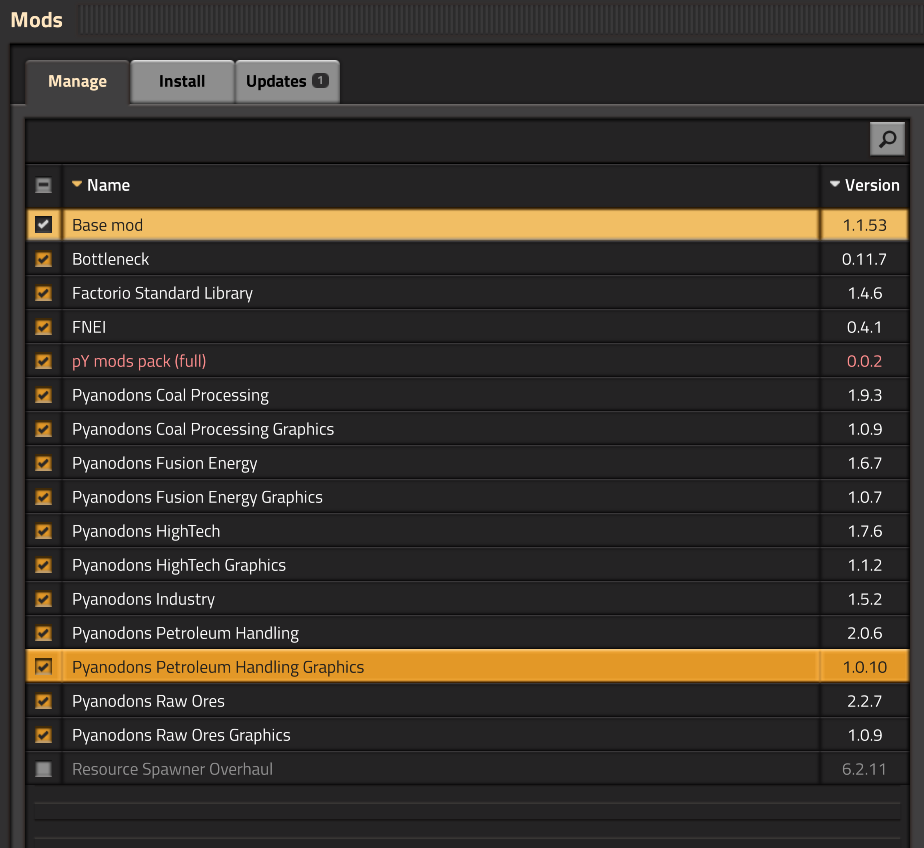924x848 pixels.
Task: Disable Pyanodons Fusion Energy checkbox
Action: [44, 463]
